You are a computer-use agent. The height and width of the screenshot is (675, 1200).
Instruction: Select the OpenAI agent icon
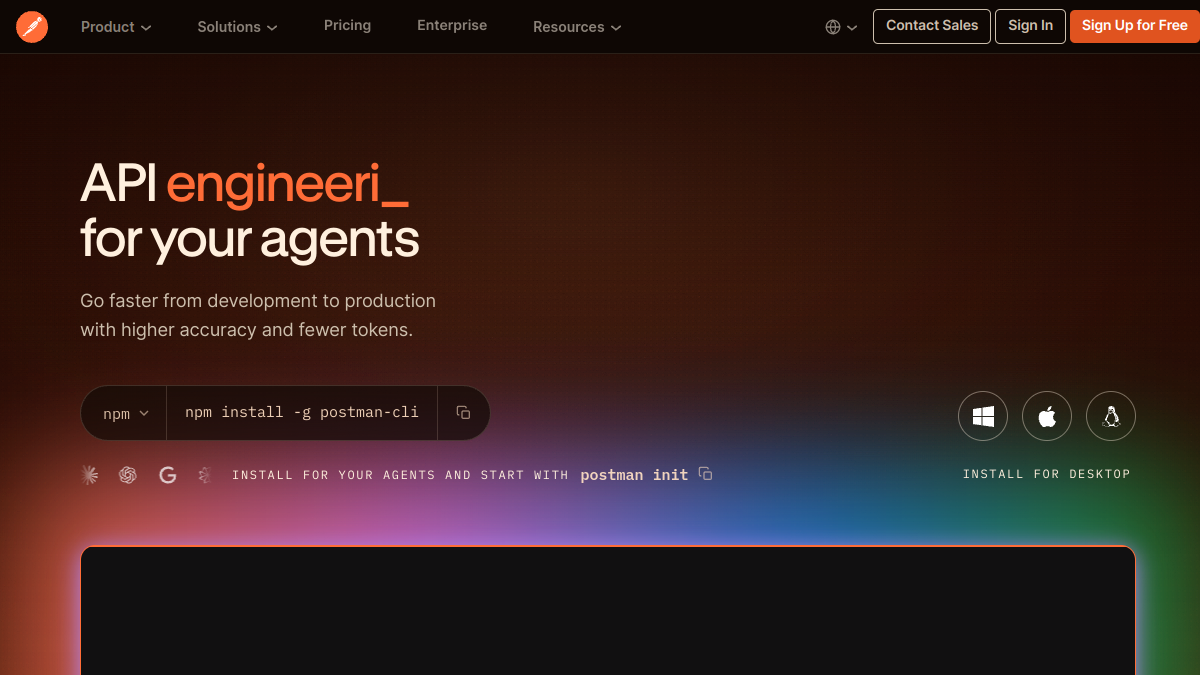128,475
